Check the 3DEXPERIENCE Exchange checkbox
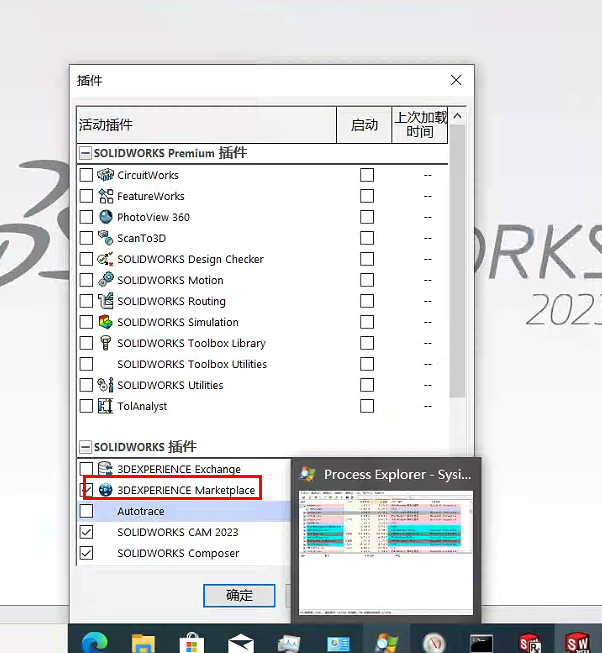602x653 pixels. tap(86, 469)
